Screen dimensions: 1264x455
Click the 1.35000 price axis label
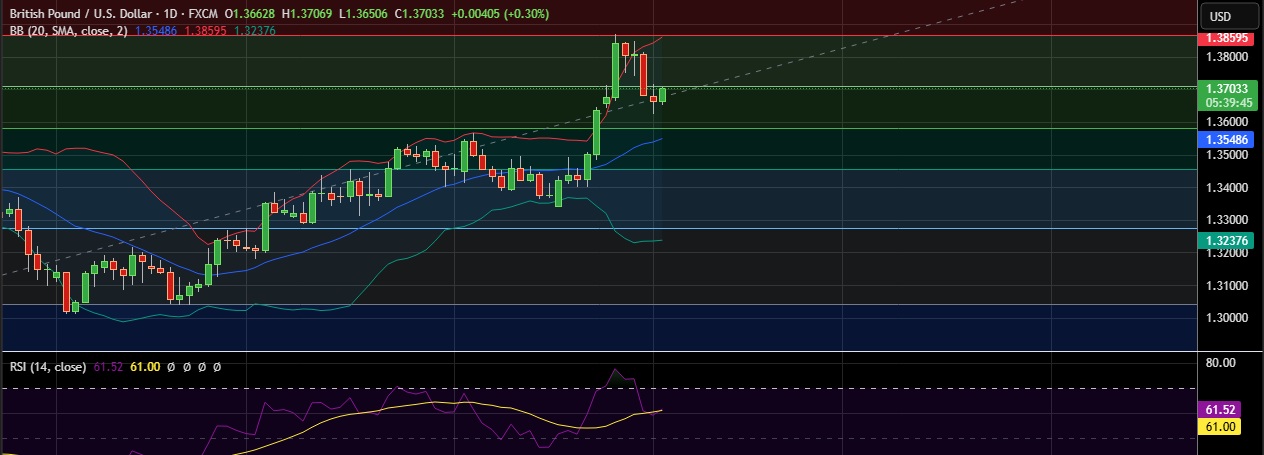pos(1226,155)
